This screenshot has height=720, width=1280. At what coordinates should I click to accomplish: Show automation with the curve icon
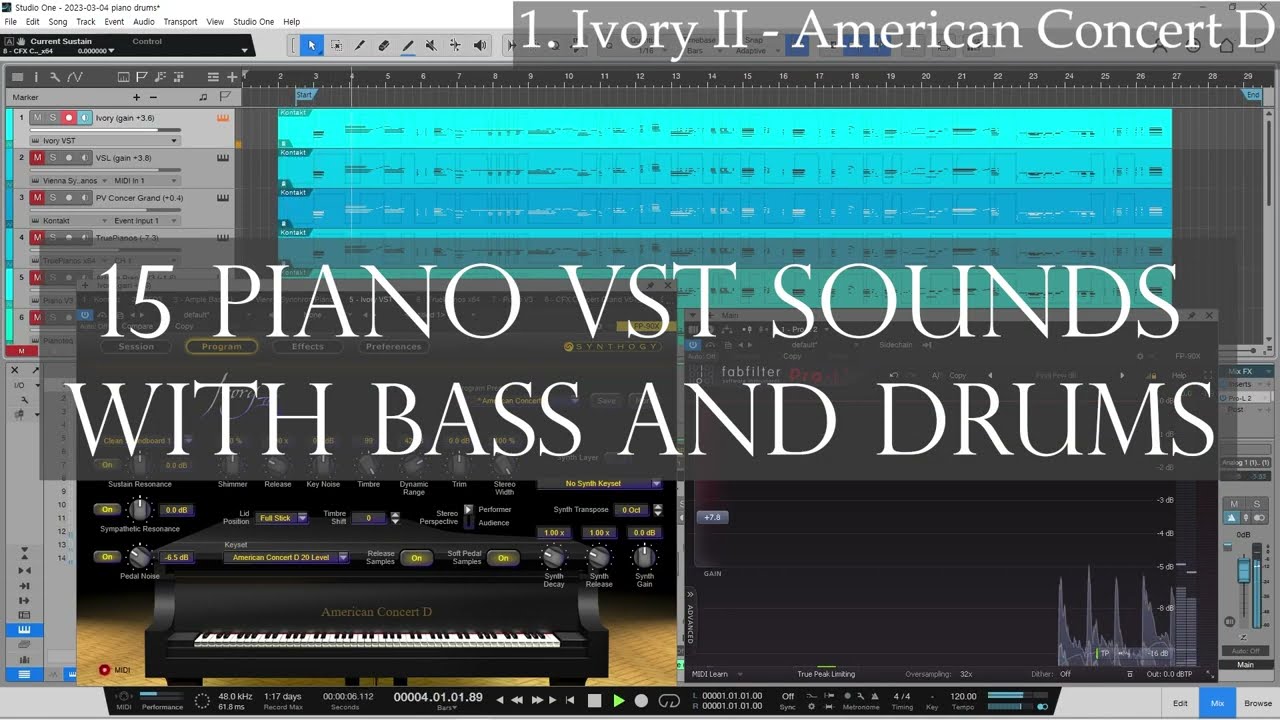[x=75, y=77]
